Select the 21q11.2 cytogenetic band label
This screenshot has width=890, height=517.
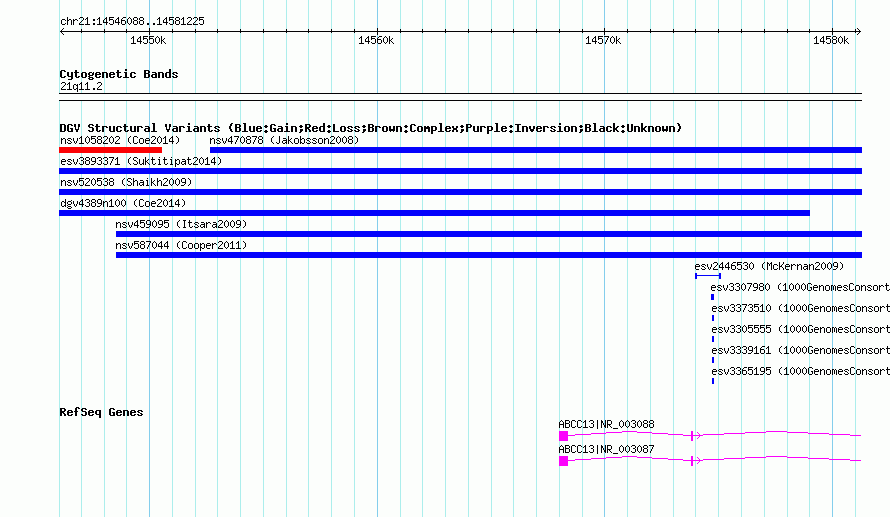pos(81,86)
